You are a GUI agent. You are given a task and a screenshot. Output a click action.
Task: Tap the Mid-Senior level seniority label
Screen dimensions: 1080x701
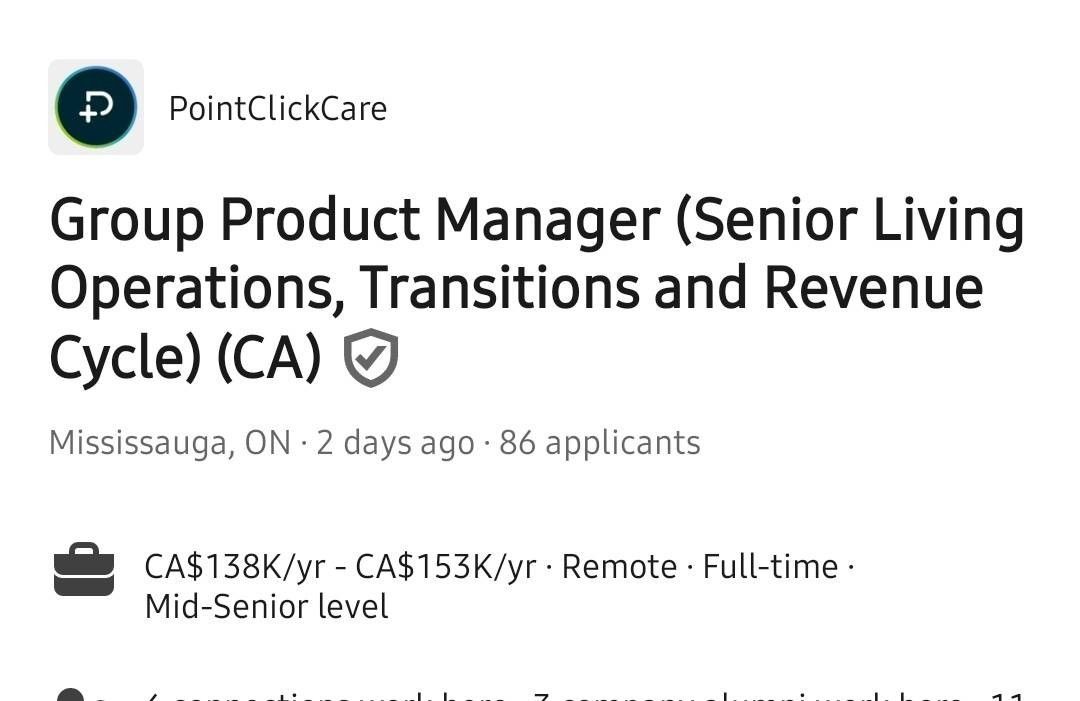267,607
